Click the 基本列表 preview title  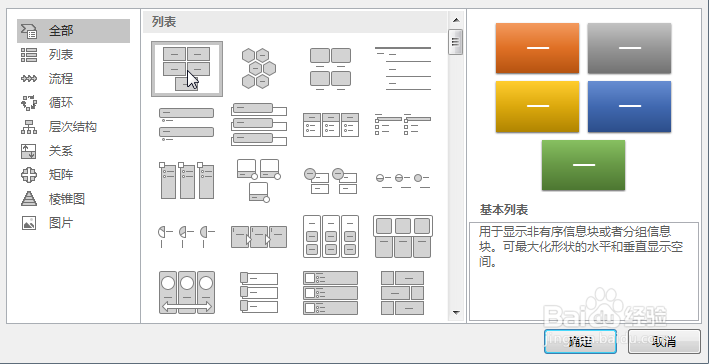pyautogui.click(x=504, y=210)
